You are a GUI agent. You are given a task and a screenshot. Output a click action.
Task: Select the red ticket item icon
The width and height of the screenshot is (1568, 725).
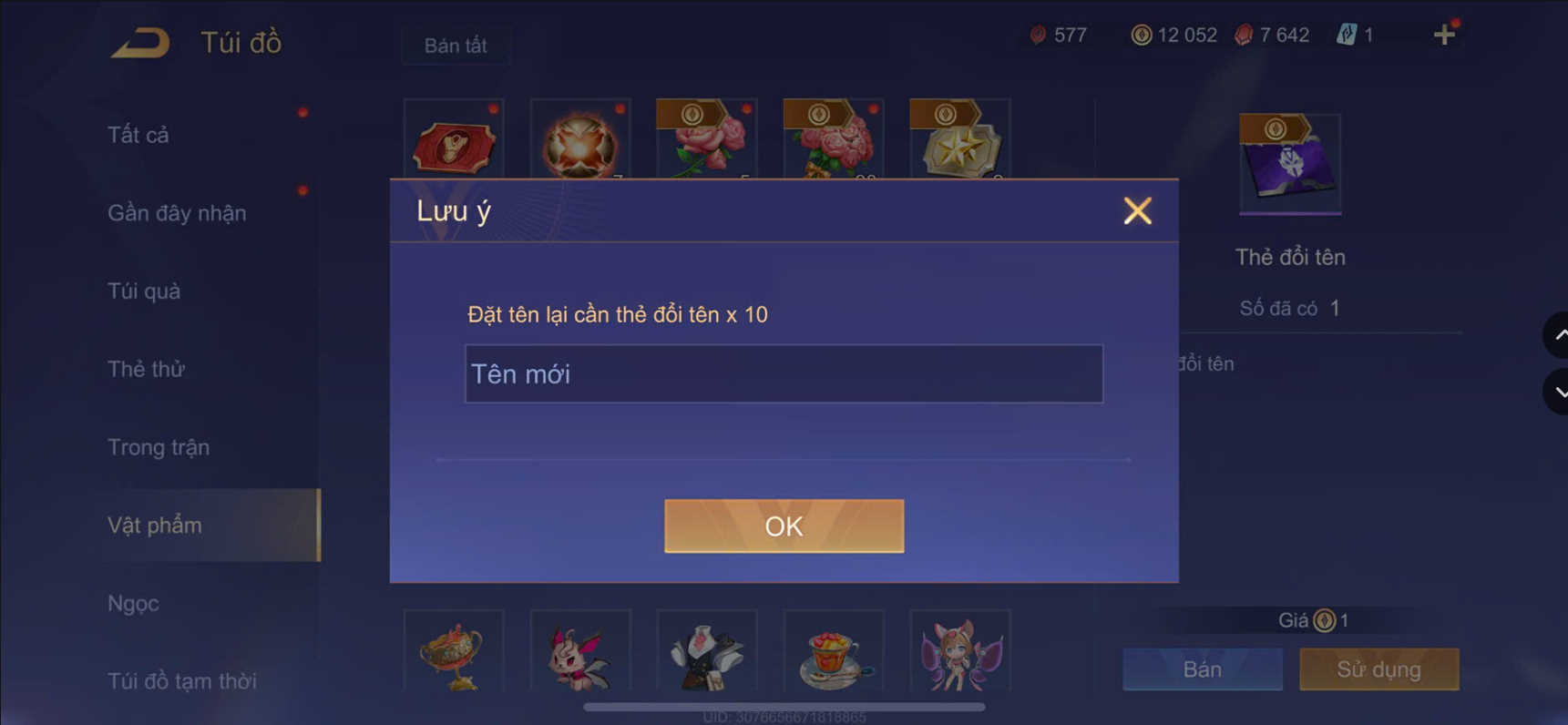[x=454, y=141]
